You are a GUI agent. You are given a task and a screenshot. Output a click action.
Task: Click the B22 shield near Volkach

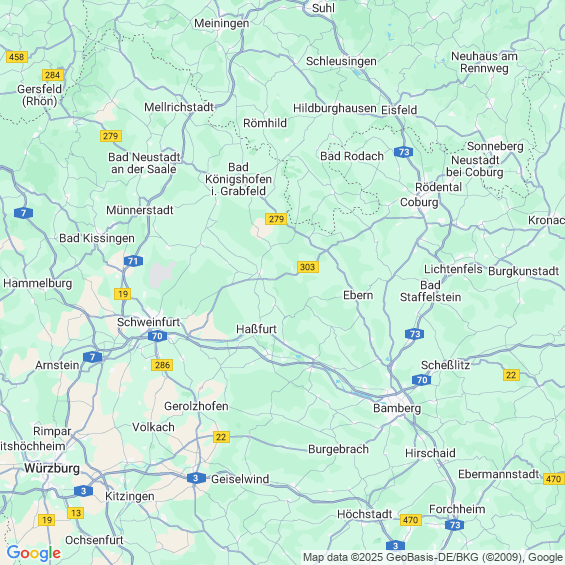tap(221, 437)
